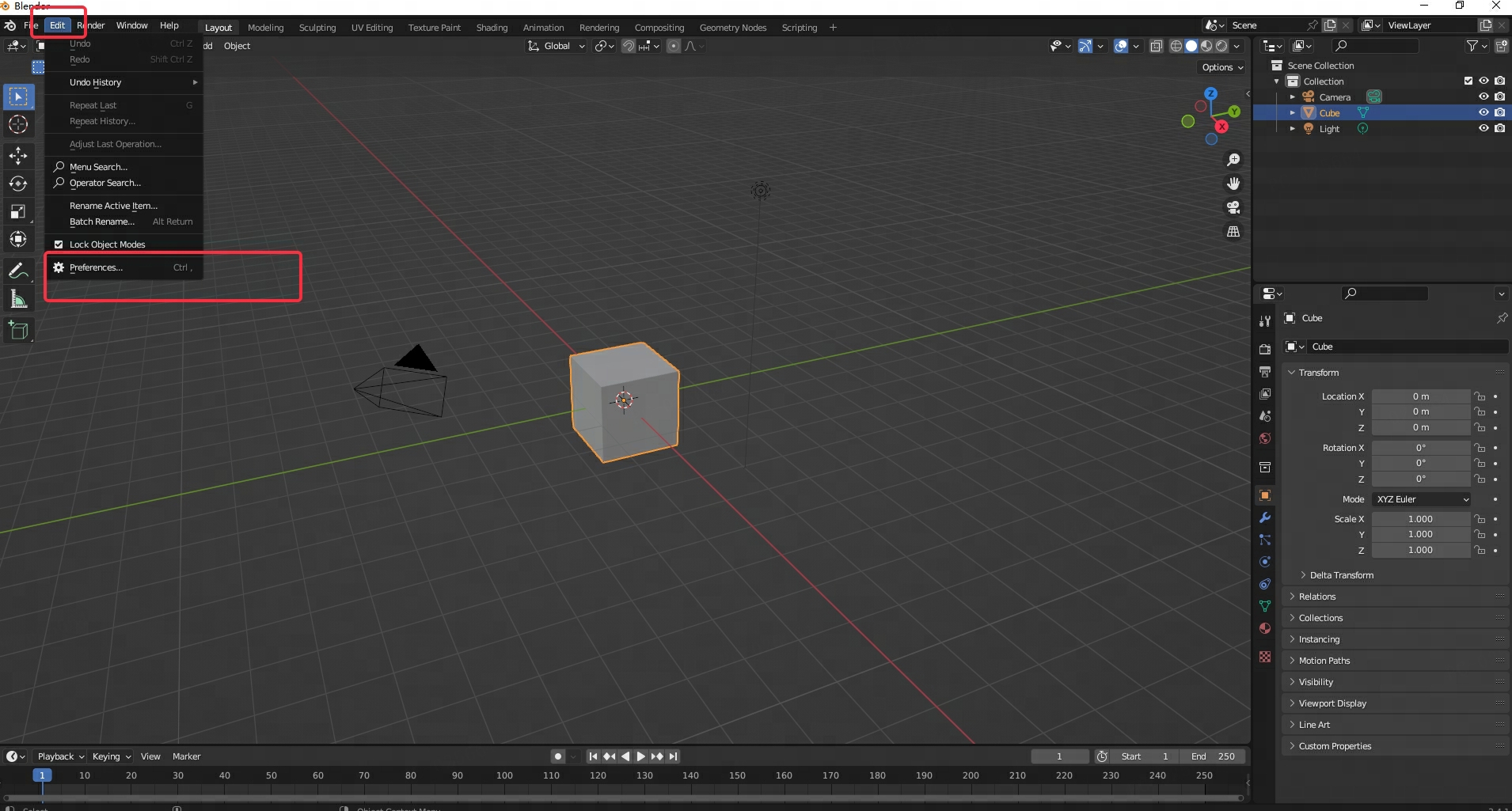
Task: Switch to the Sculpting workspace tab
Action: [317, 28]
